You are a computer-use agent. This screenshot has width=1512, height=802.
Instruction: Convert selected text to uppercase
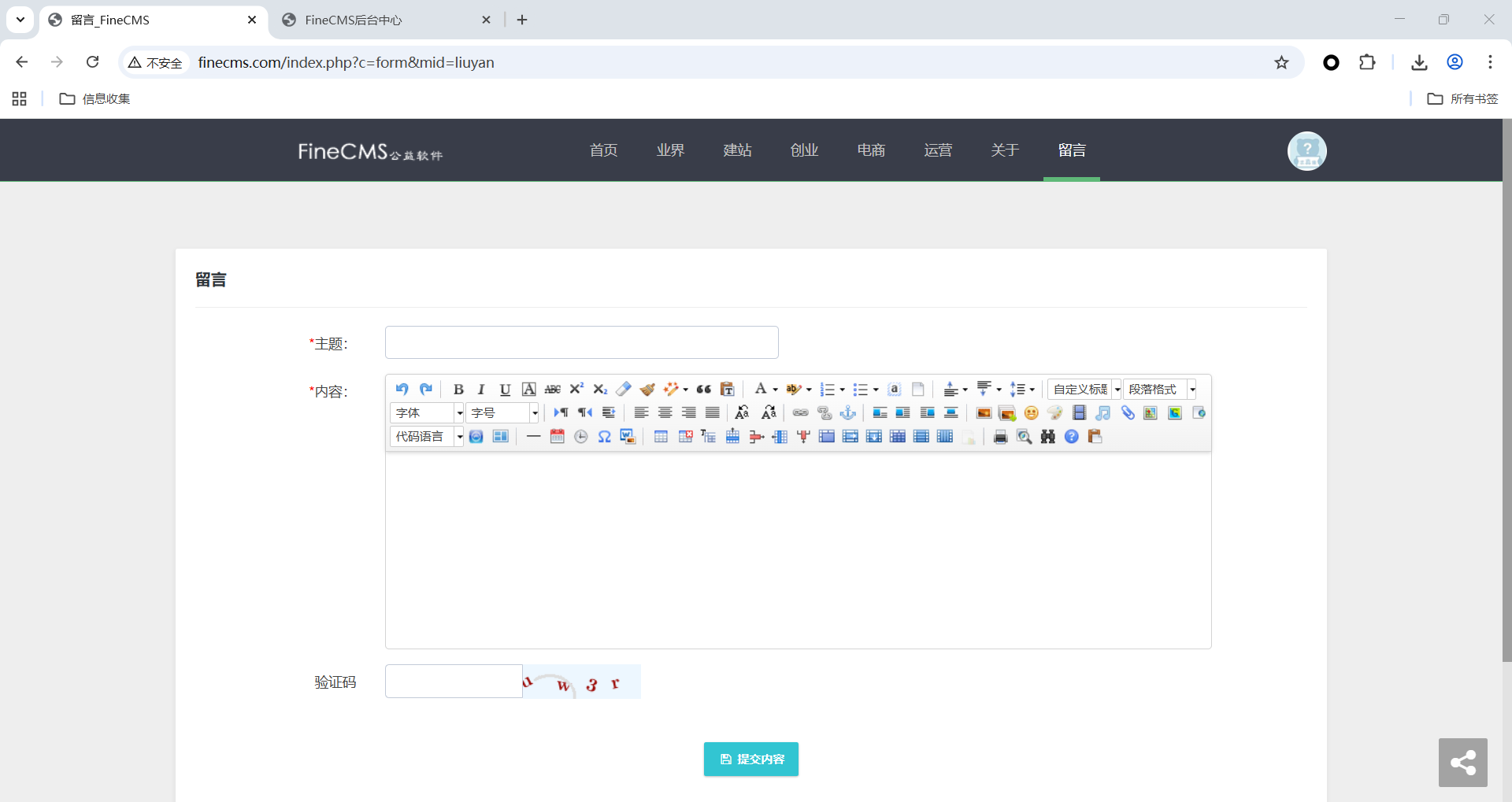pyautogui.click(x=742, y=412)
